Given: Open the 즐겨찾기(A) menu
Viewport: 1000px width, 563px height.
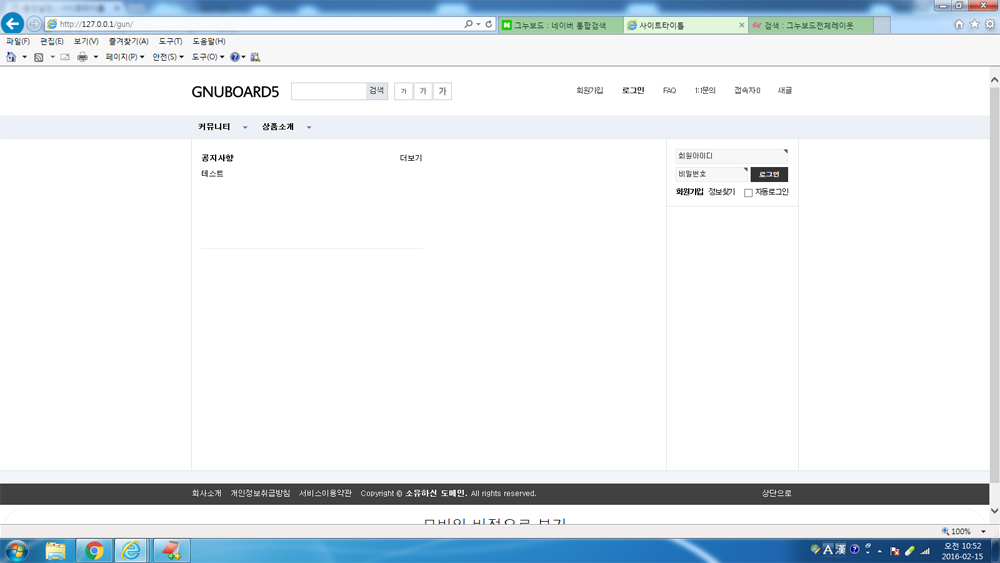Looking at the screenshot, I should coord(128,41).
